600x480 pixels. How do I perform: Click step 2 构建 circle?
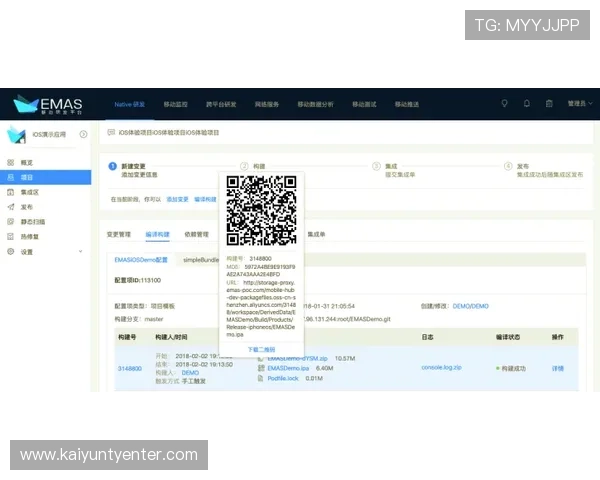tap(244, 166)
